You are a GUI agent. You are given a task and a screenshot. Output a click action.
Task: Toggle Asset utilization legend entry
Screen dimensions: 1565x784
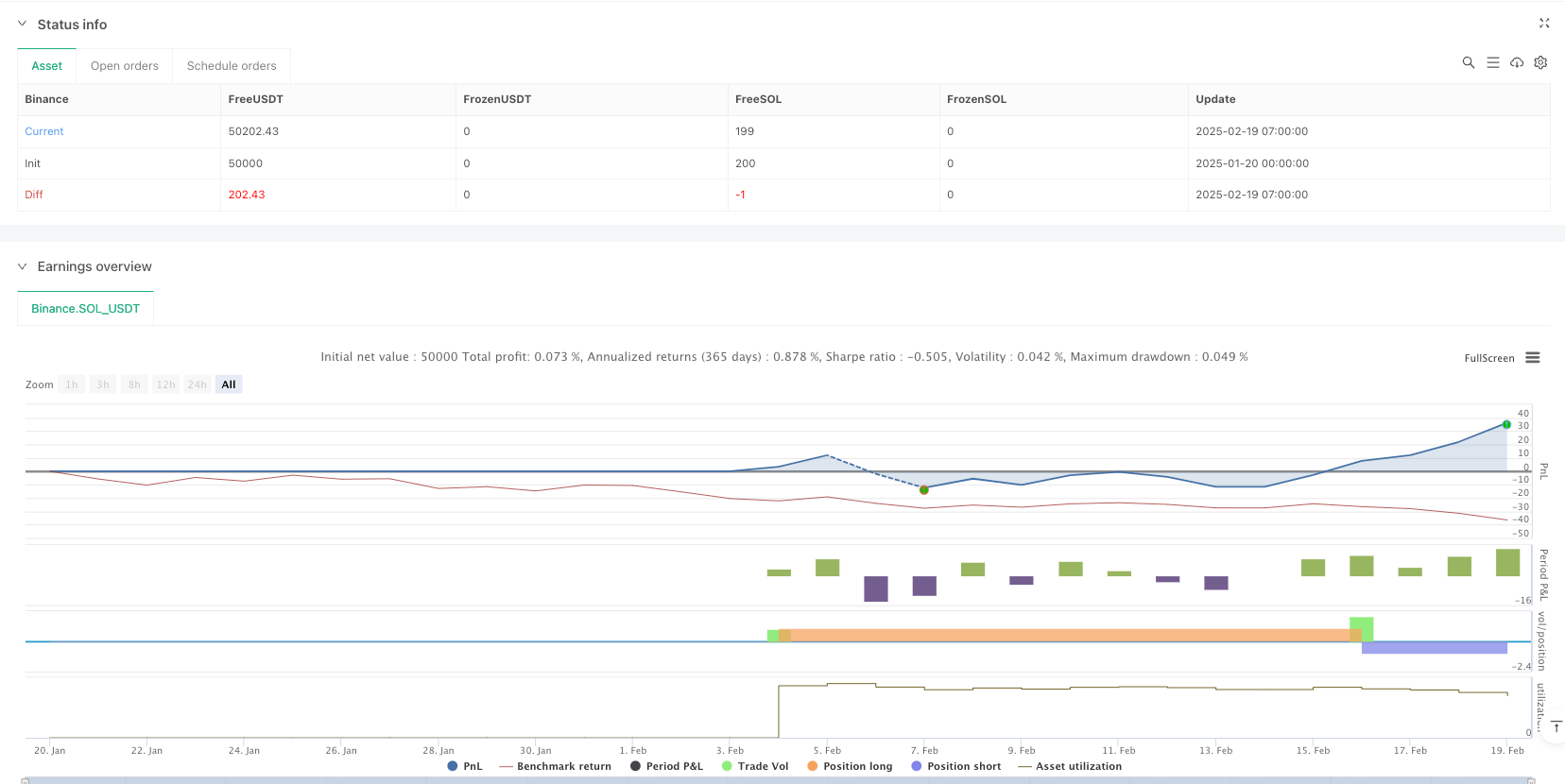(1070, 766)
